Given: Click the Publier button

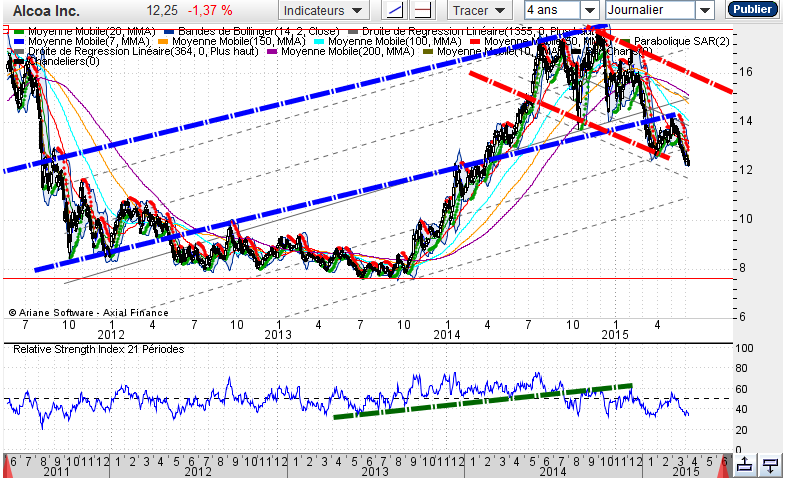Looking at the screenshot, I should 752,10.
